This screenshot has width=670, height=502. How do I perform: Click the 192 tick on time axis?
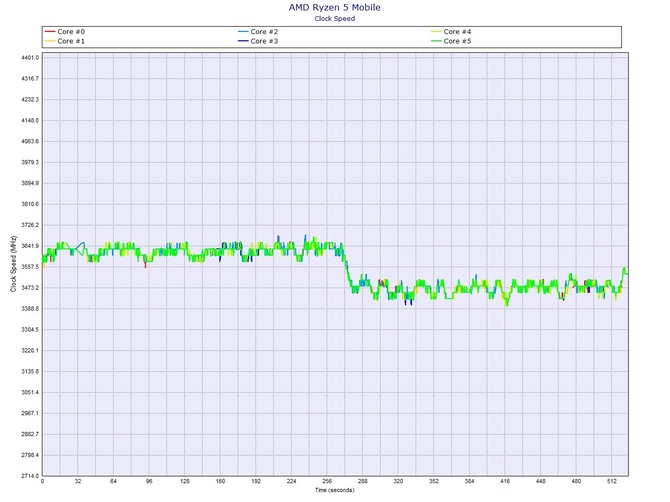click(x=256, y=481)
